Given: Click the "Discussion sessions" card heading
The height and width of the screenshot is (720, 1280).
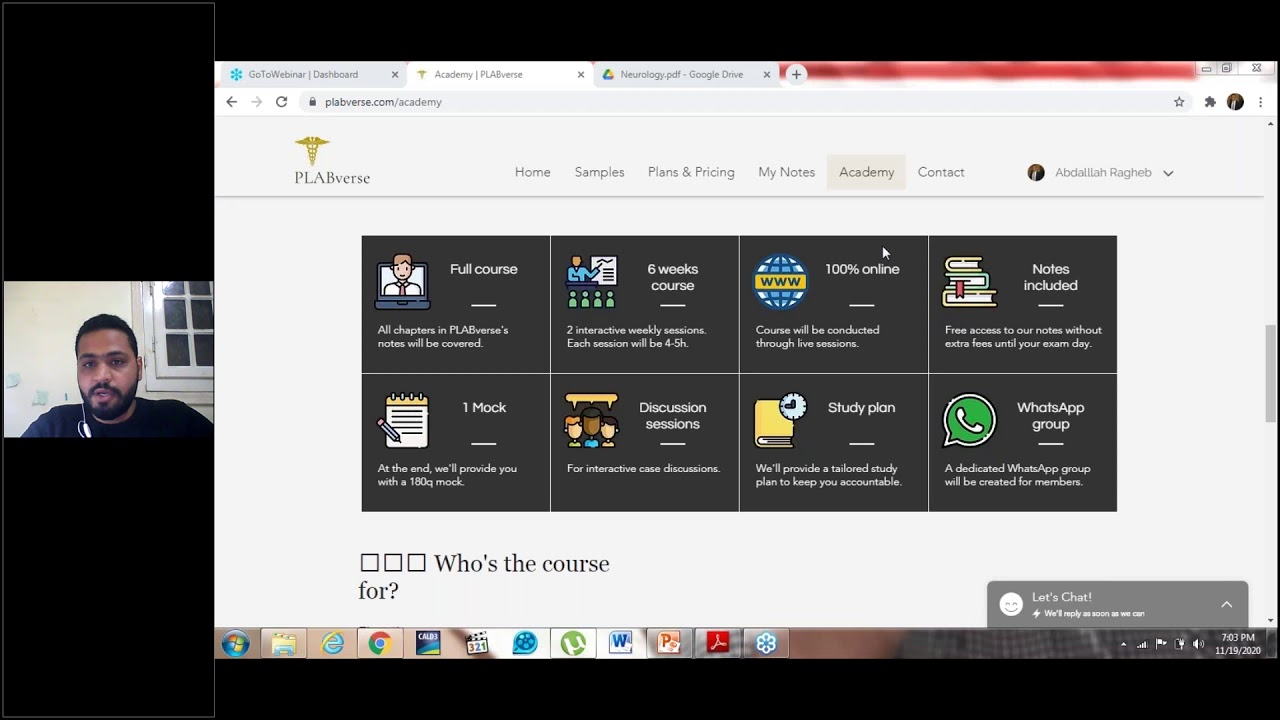Looking at the screenshot, I should click(673, 415).
